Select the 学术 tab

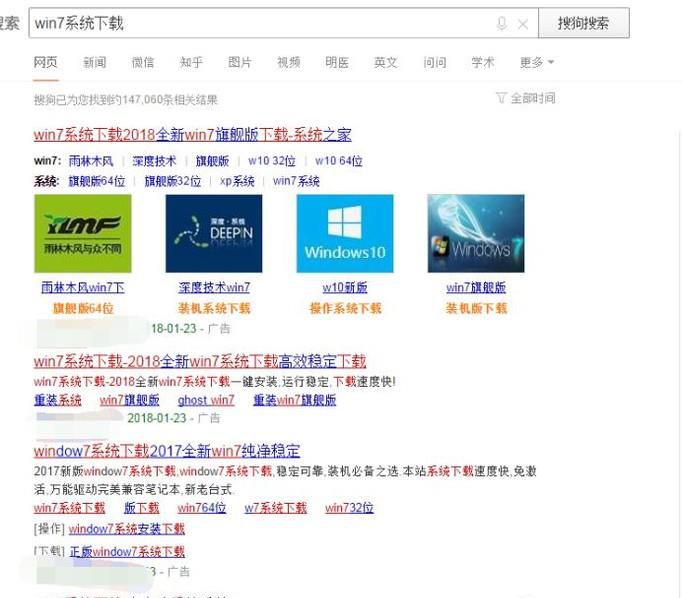pyautogui.click(x=483, y=63)
